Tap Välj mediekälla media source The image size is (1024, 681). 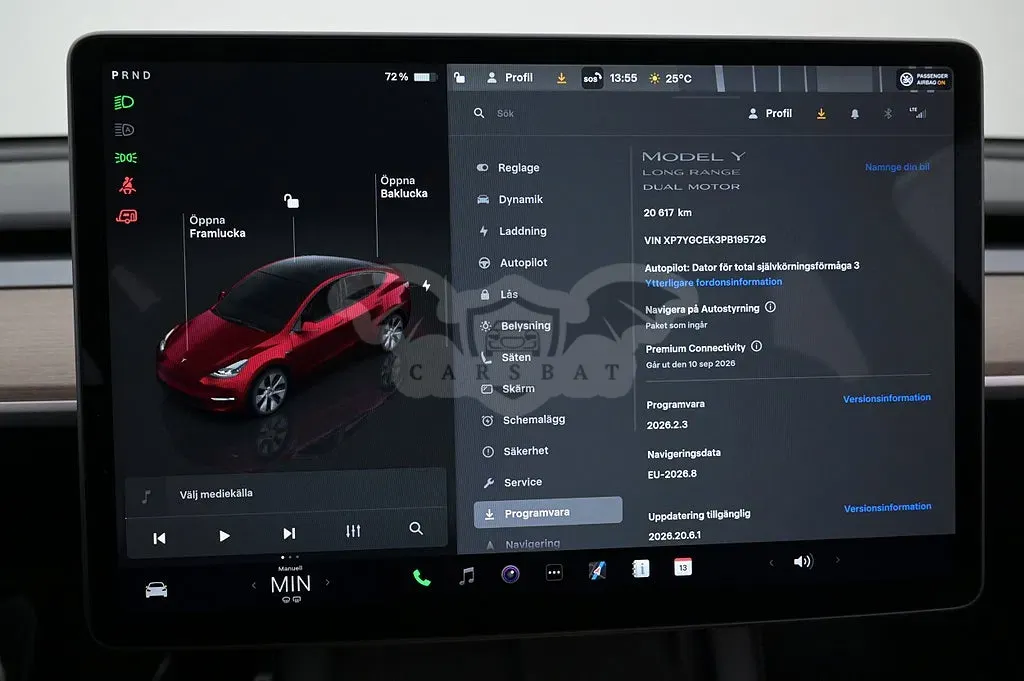click(x=216, y=494)
